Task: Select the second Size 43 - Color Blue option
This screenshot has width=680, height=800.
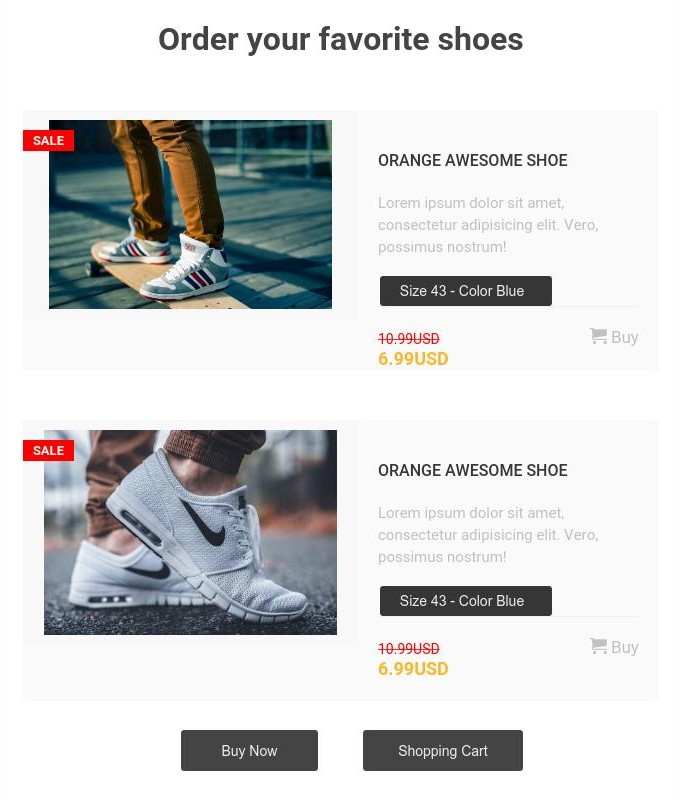Action: click(466, 601)
